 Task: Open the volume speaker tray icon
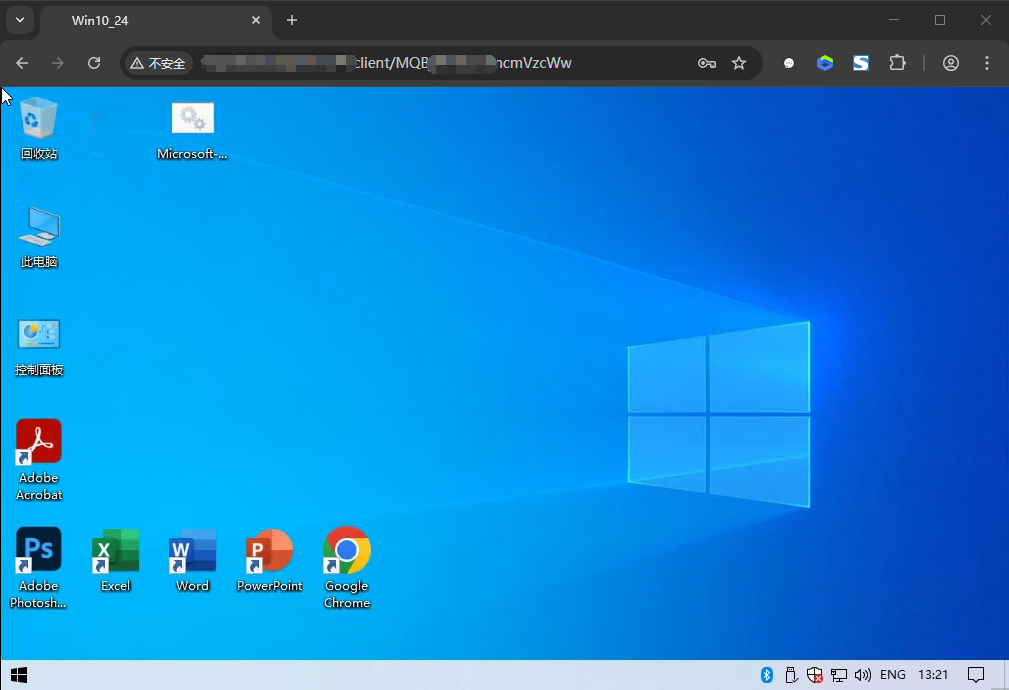862,675
